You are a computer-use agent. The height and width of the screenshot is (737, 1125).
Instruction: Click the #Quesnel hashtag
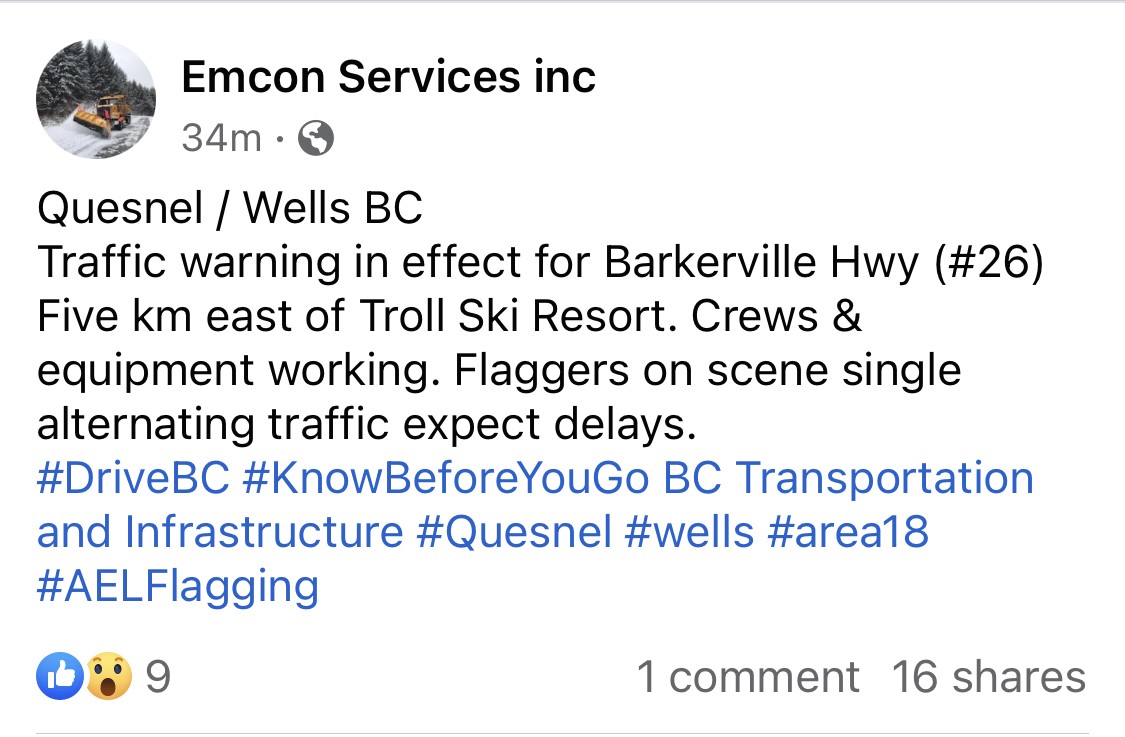[514, 532]
